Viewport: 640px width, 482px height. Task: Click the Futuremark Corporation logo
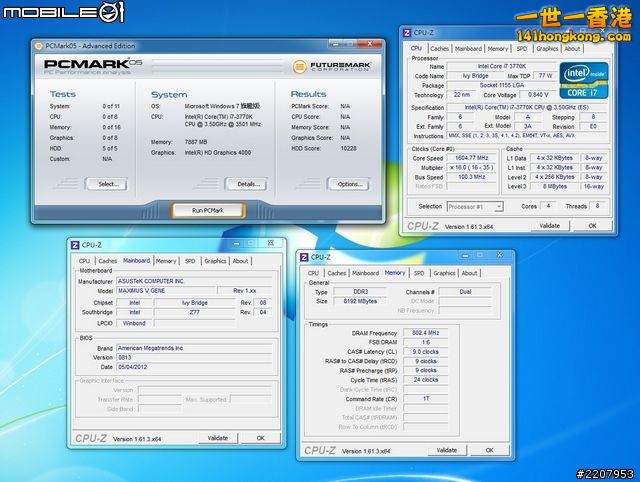tap(332, 67)
